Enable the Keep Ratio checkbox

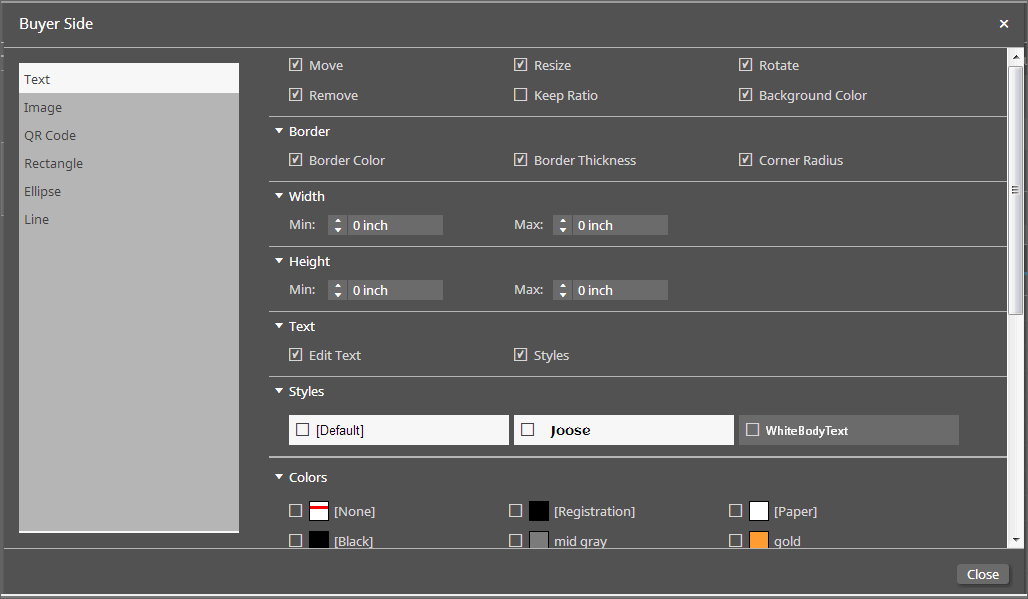tap(521, 95)
